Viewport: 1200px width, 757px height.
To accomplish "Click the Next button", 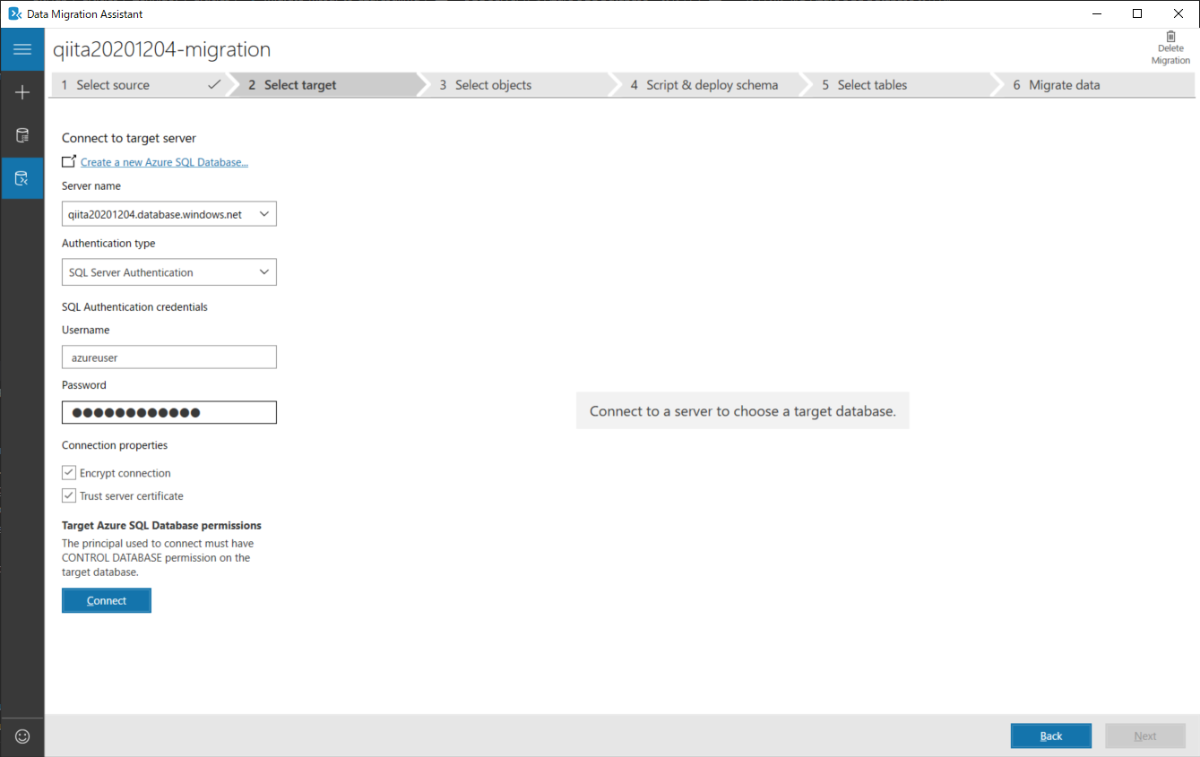I will pos(1145,736).
